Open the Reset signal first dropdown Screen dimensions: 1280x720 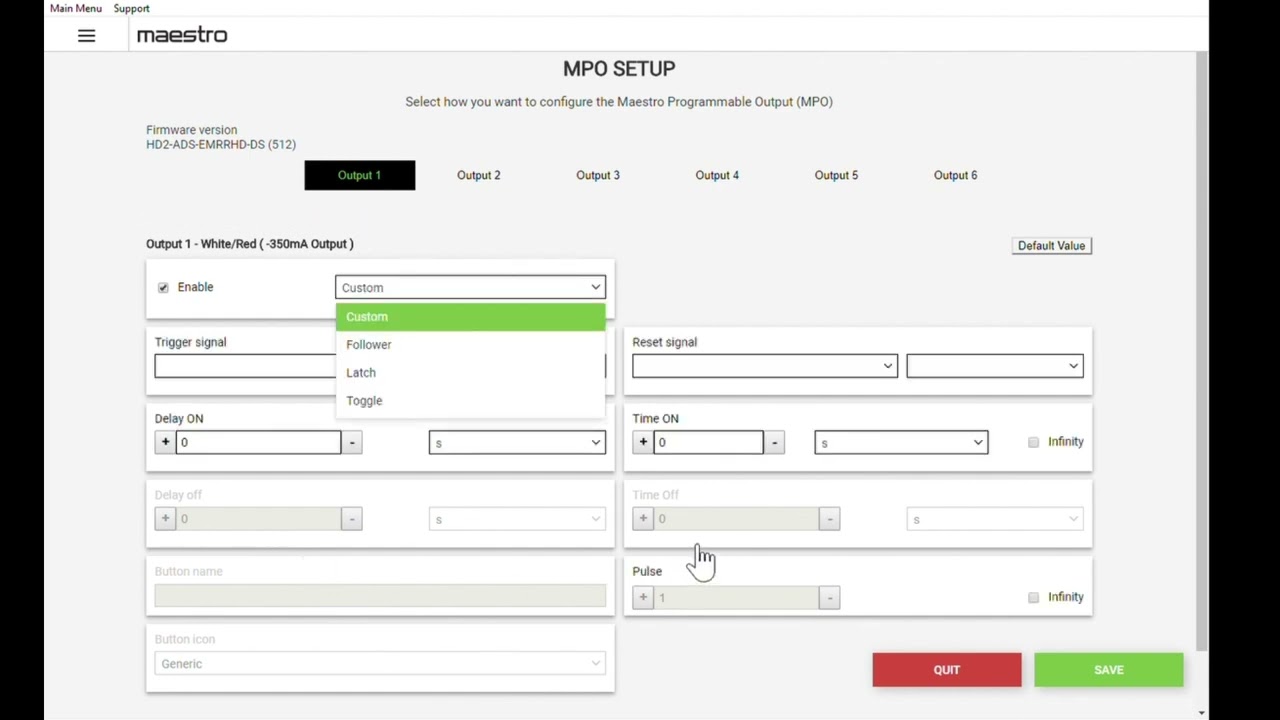(764, 366)
